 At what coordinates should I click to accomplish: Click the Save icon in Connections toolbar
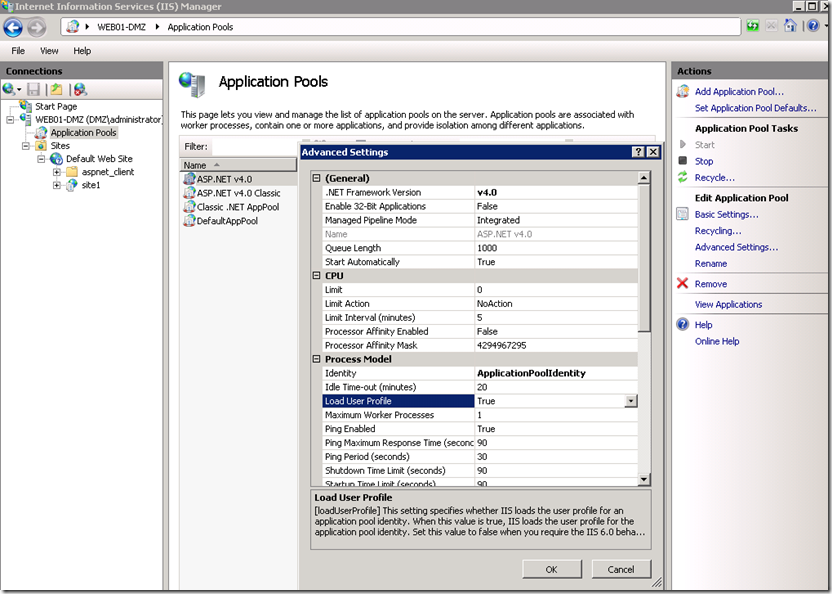(x=33, y=89)
